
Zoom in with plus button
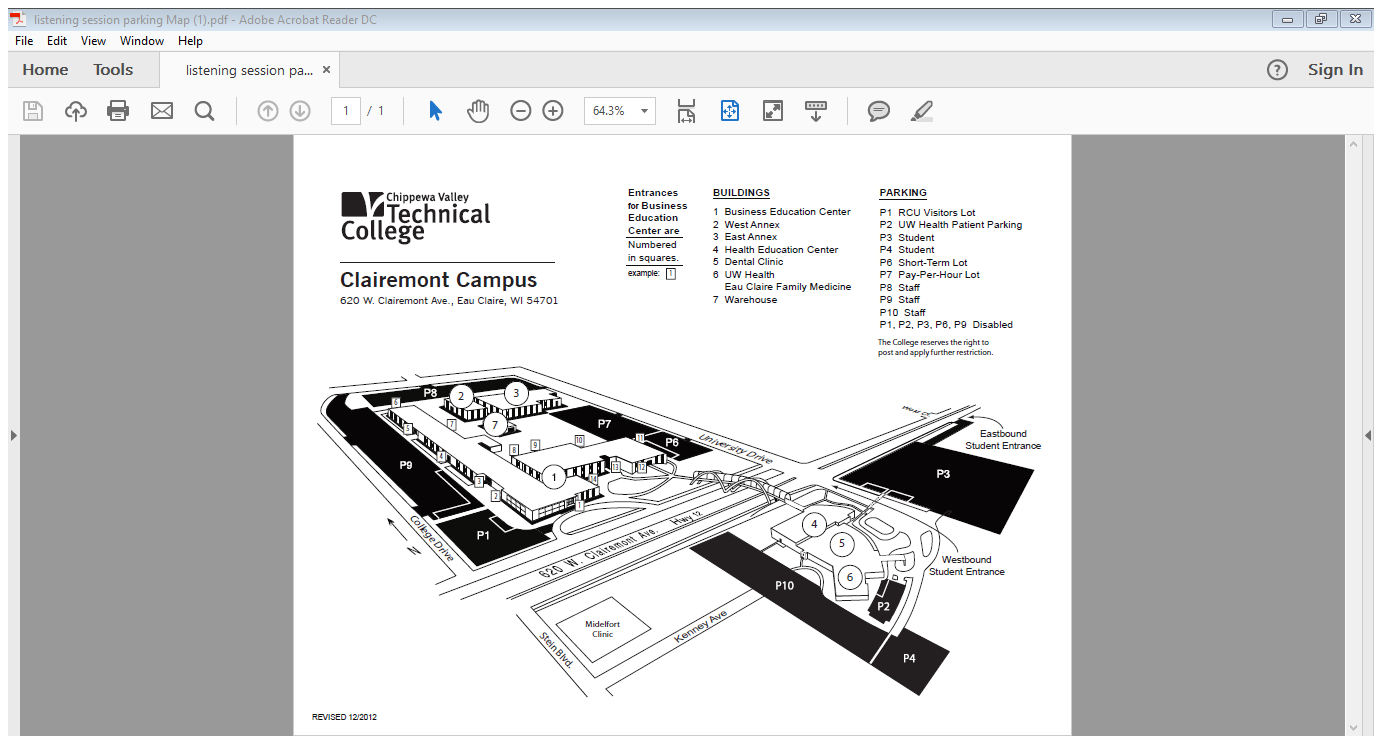(553, 111)
